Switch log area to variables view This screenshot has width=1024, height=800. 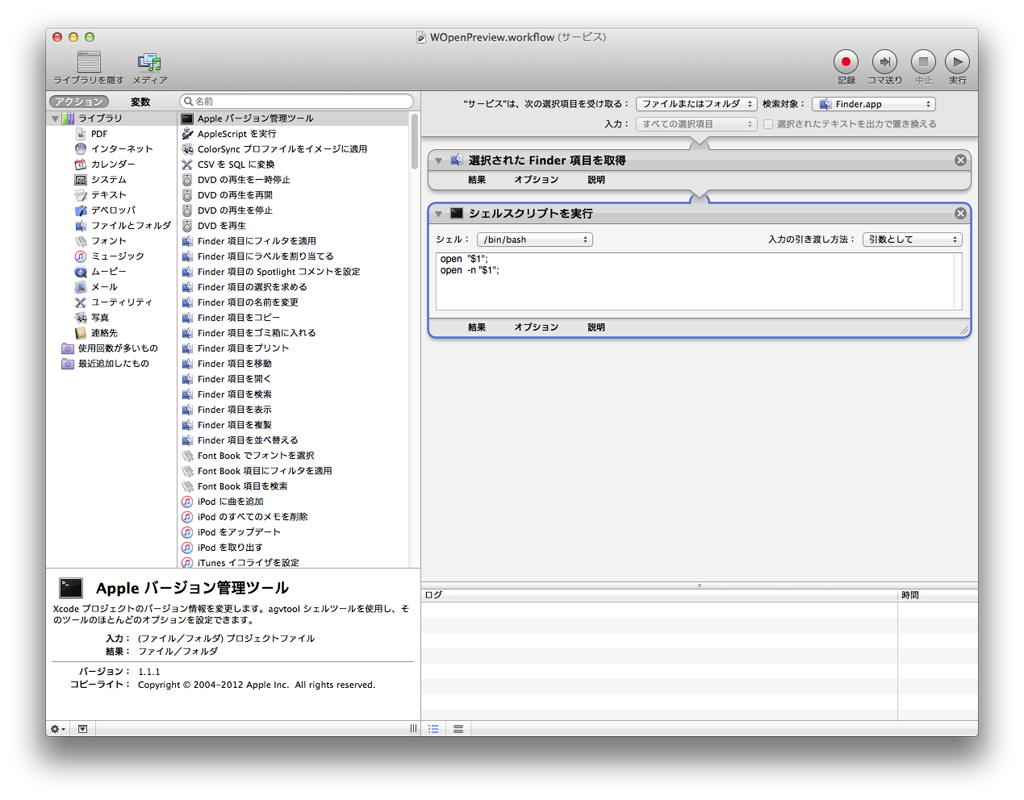pyautogui.click(x=458, y=729)
